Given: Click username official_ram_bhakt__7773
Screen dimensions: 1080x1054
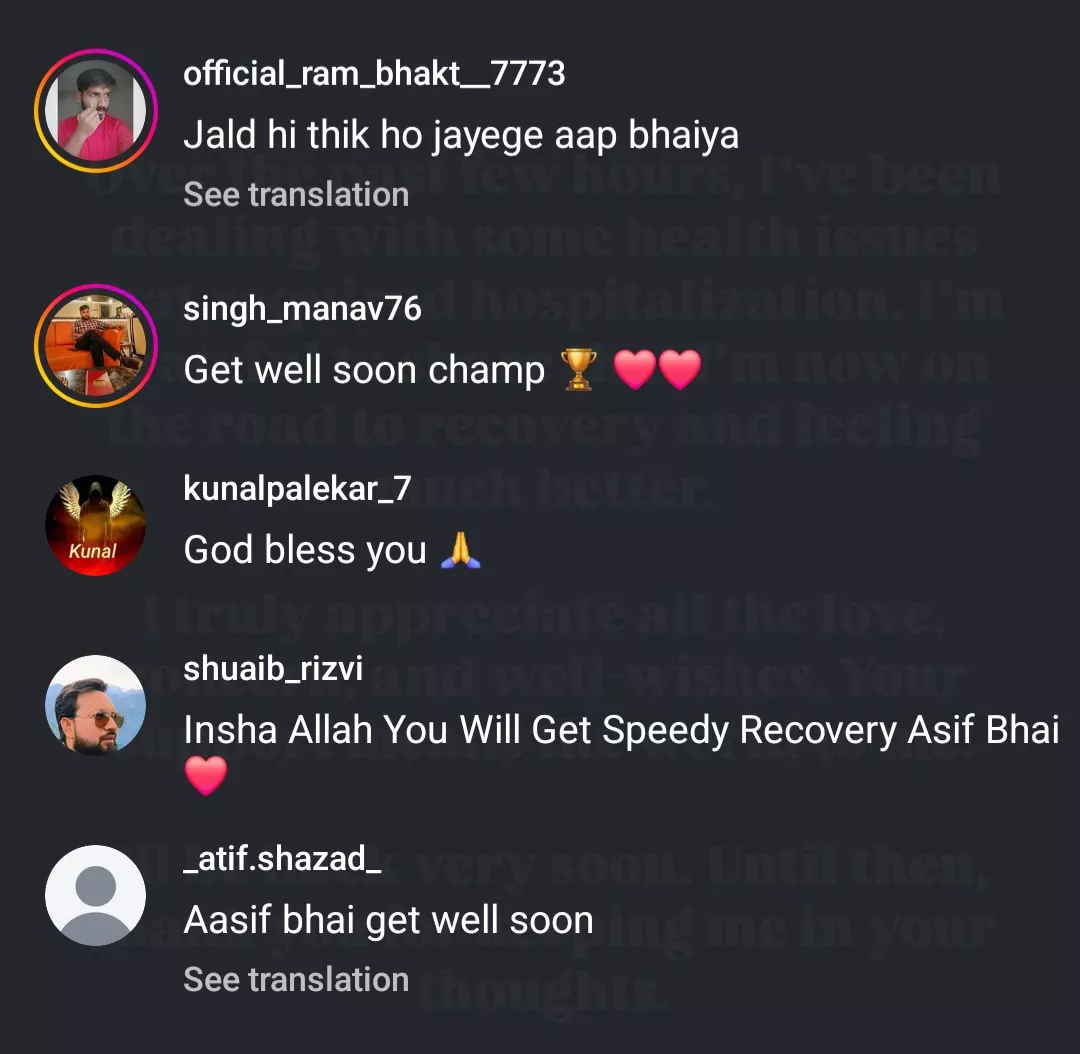Looking at the screenshot, I should [x=374, y=73].
